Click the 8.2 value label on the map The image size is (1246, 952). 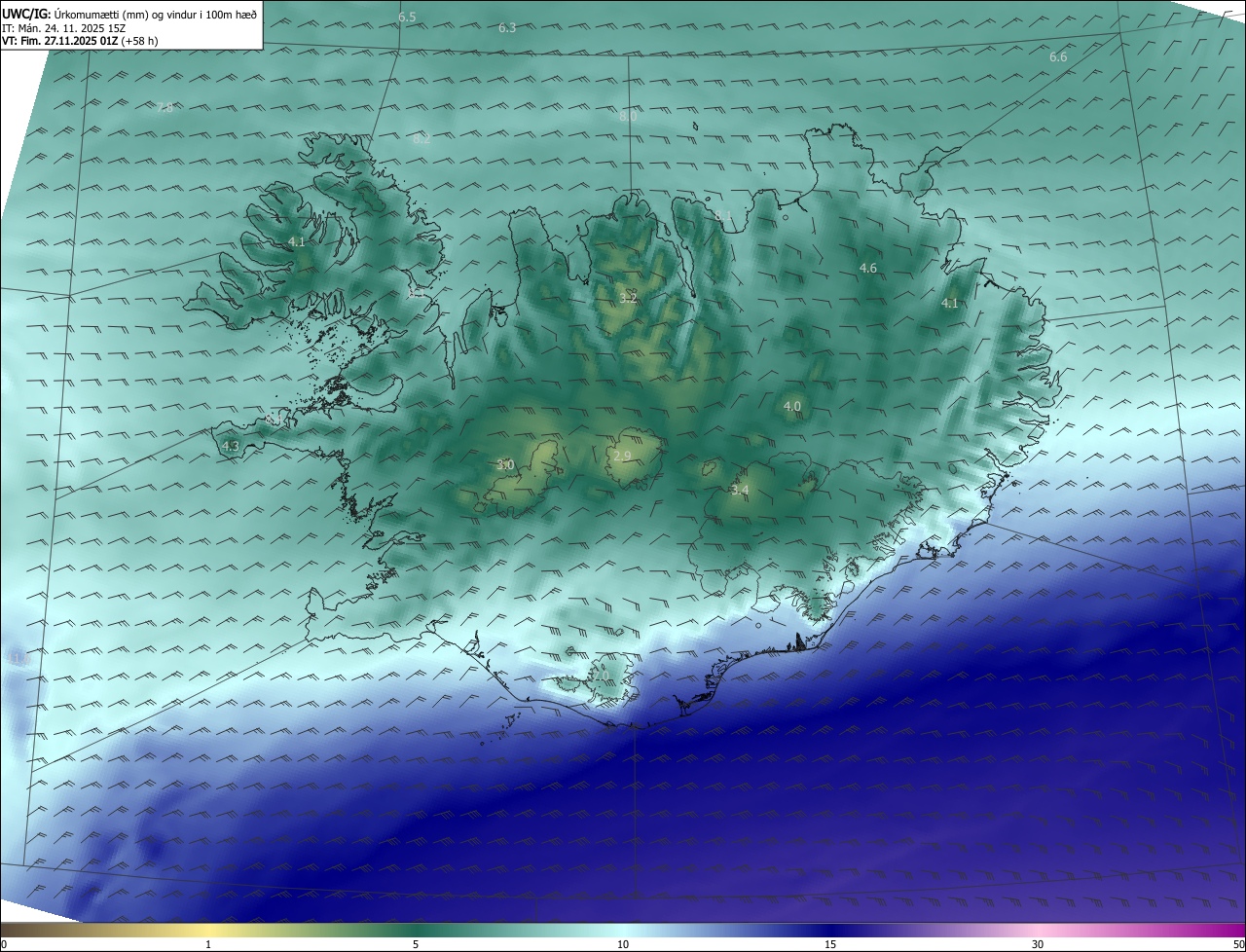pyautogui.click(x=421, y=139)
